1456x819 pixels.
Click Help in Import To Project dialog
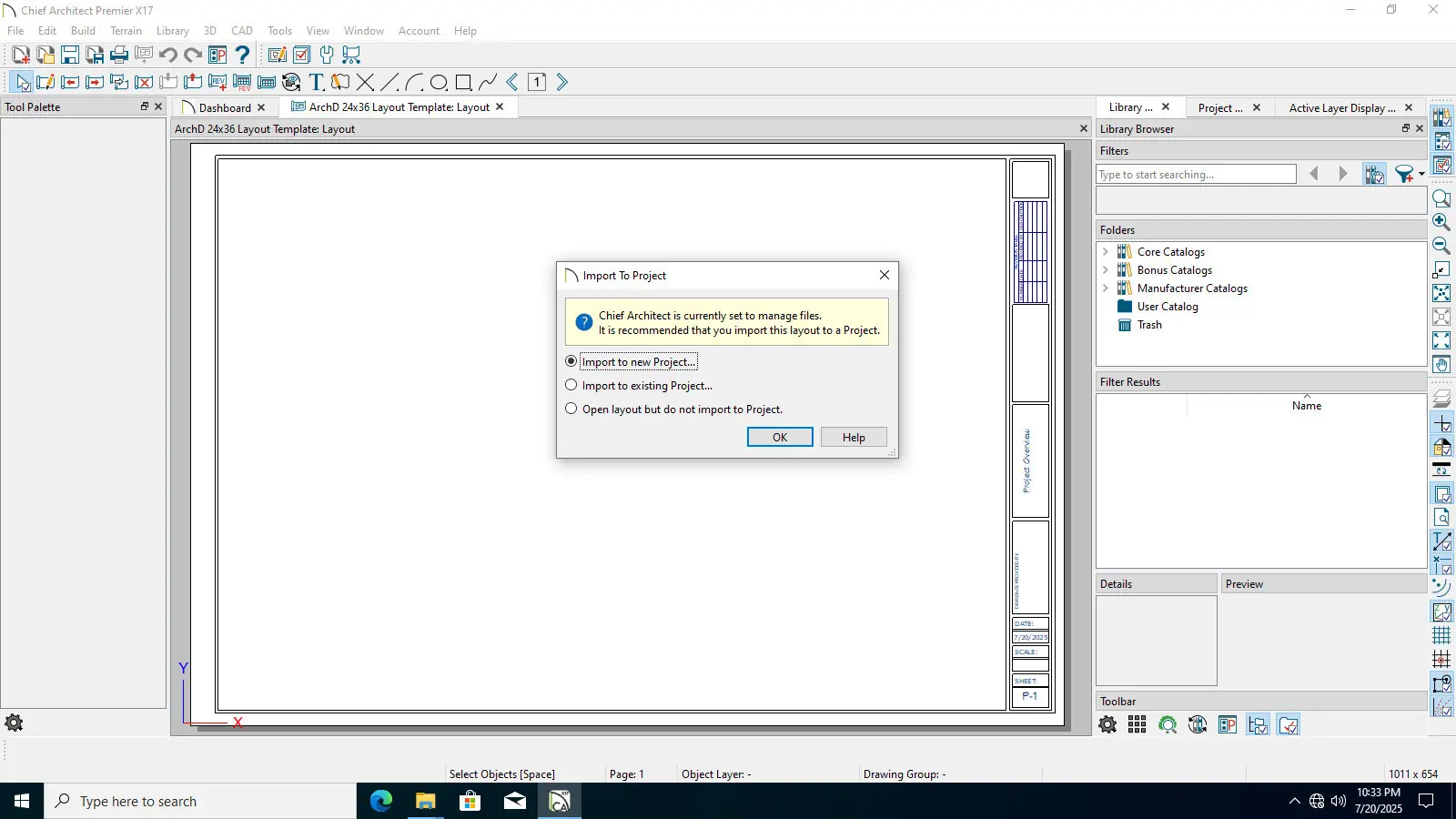point(854,437)
